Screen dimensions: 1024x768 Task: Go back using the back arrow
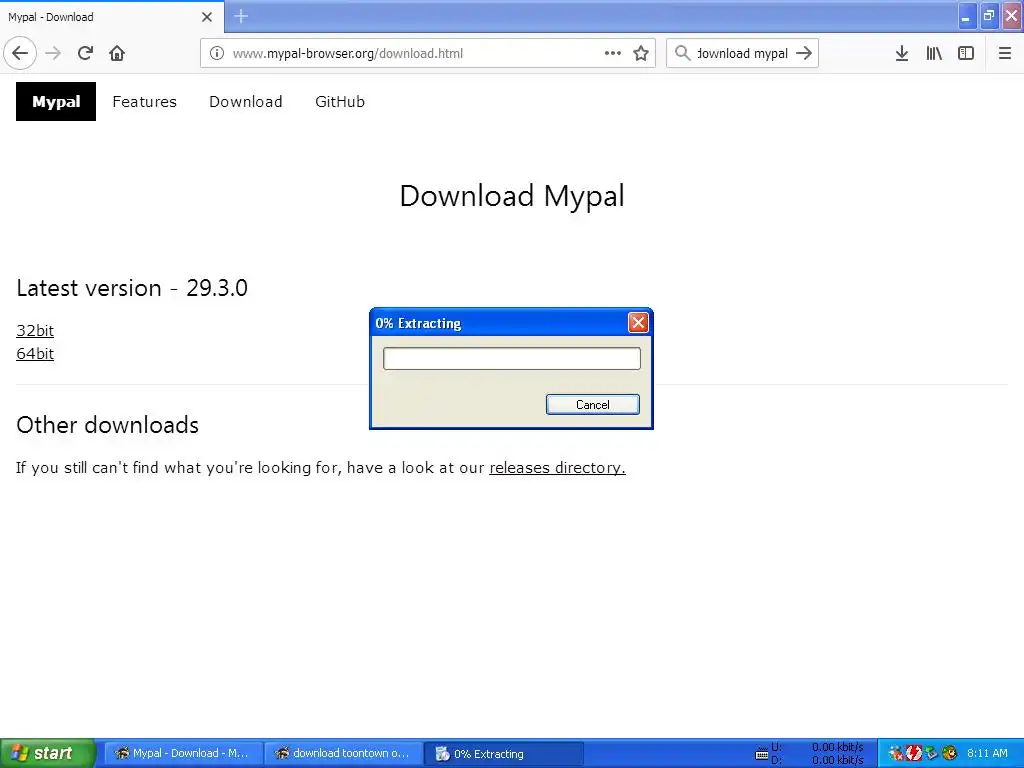(x=20, y=53)
